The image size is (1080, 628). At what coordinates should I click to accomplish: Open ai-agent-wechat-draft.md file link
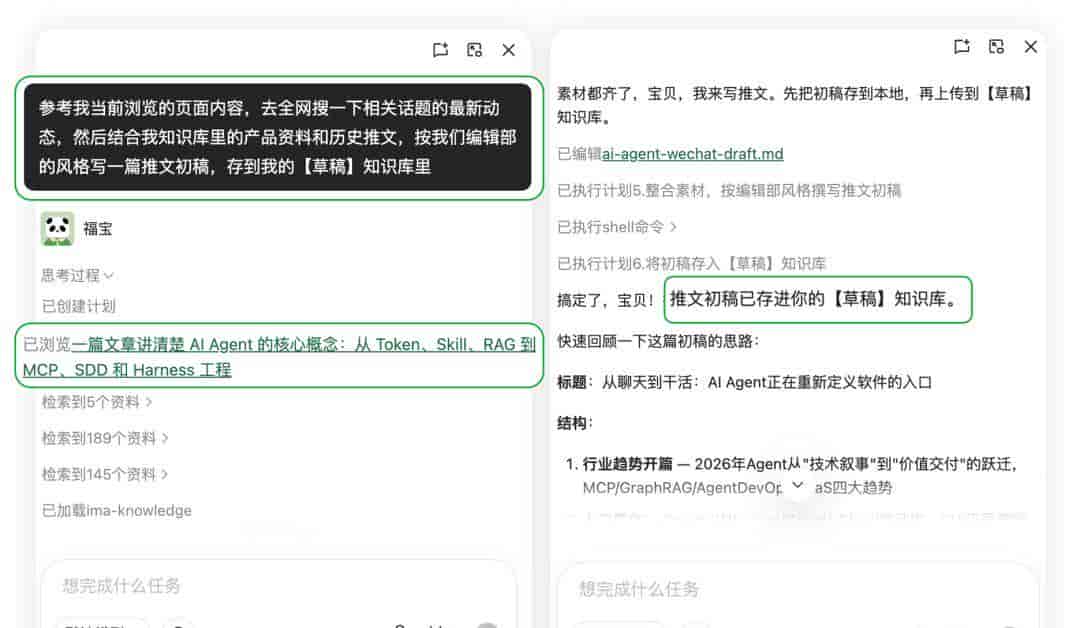(x=692, y=154)
